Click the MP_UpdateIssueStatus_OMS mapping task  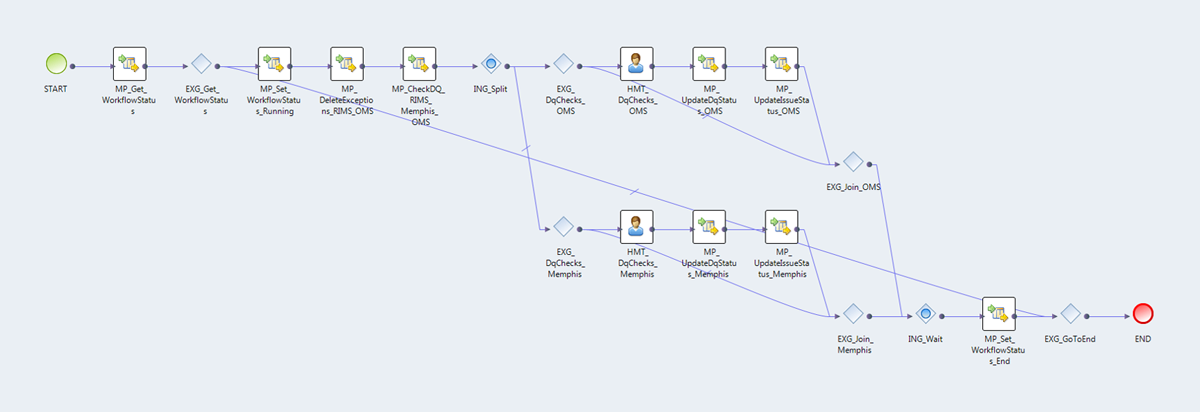coord(781,64)
